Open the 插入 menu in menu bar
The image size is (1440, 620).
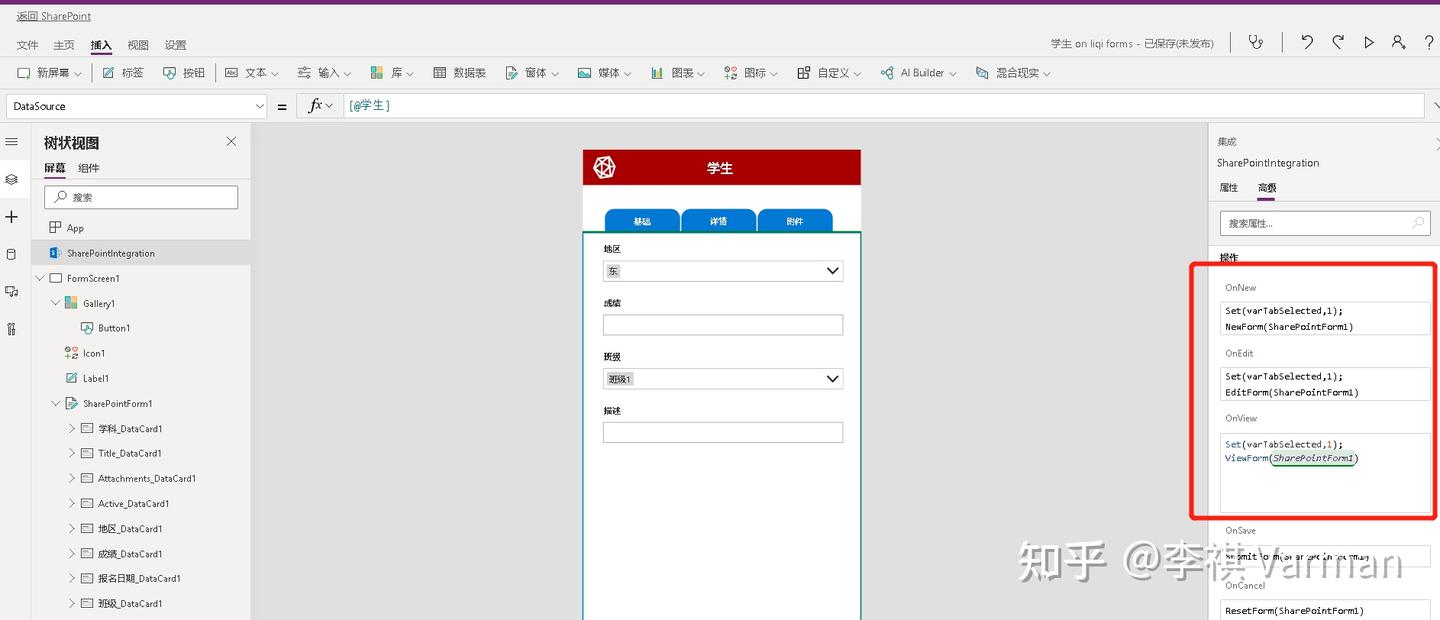tap(100, 45)
